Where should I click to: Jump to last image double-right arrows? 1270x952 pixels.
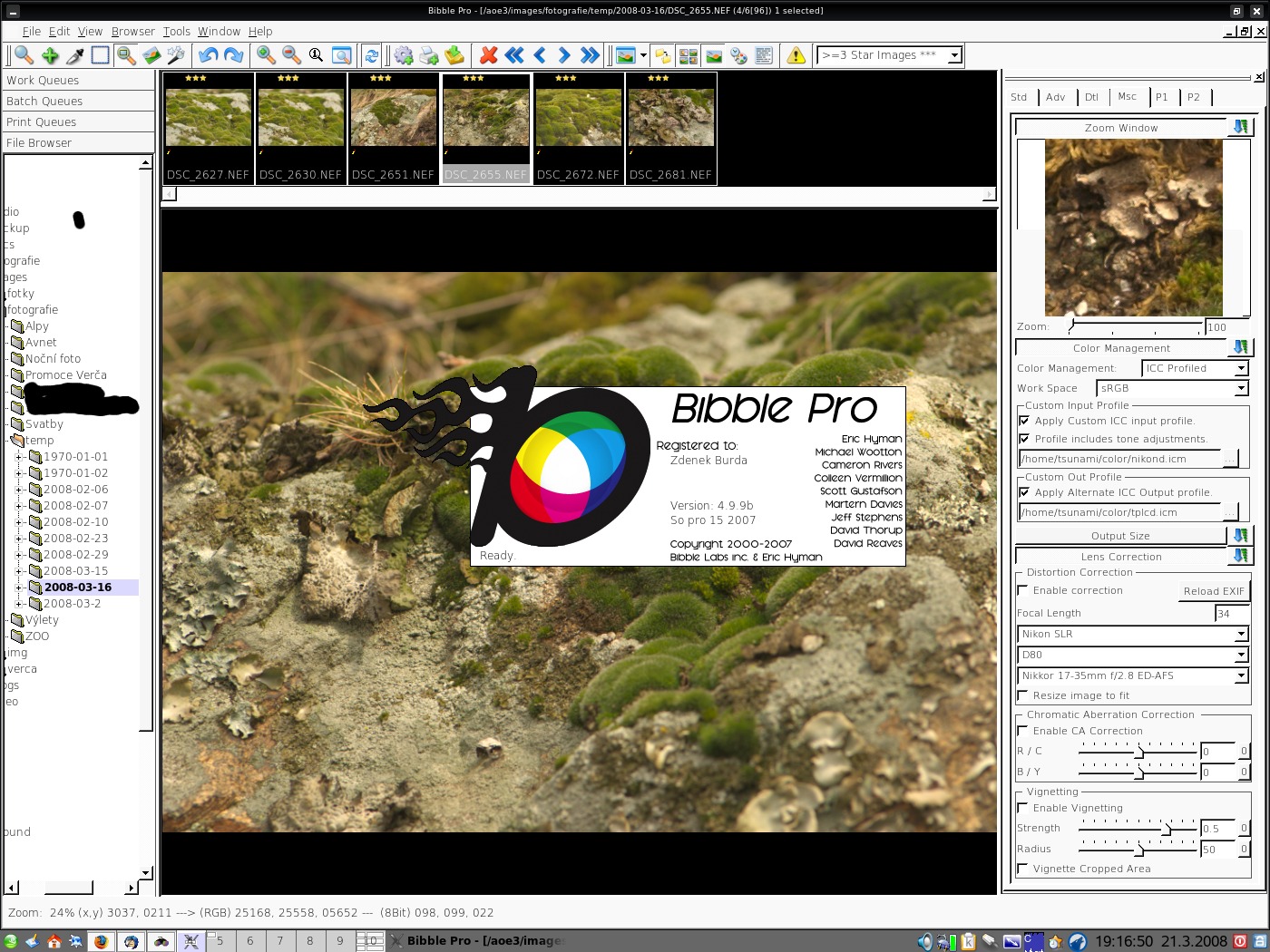point(590,55)
